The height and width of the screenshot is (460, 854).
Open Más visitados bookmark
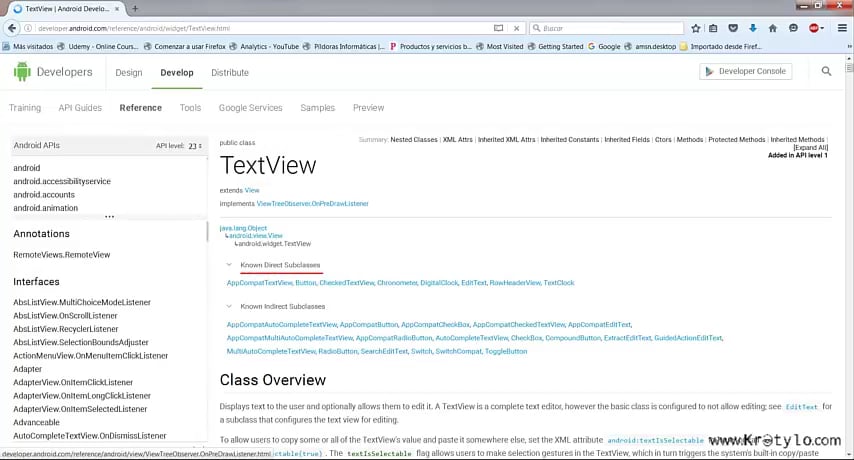pos(28,46)
